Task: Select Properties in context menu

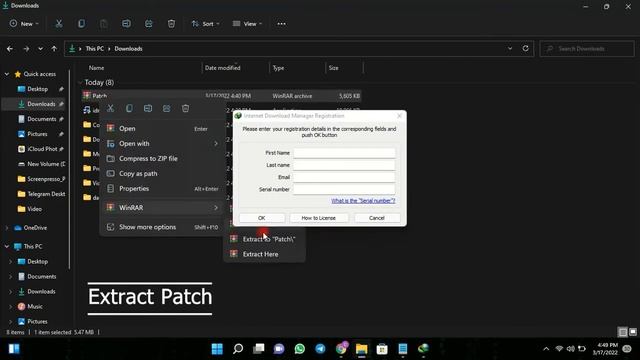Action: point(162,189)
